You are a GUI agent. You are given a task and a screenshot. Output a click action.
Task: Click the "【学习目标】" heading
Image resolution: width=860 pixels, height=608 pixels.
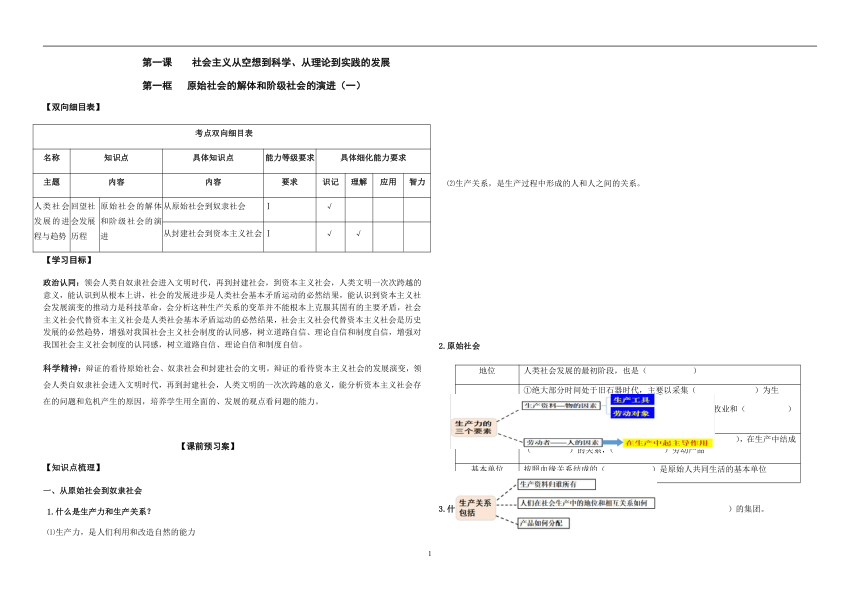[69, 260]
